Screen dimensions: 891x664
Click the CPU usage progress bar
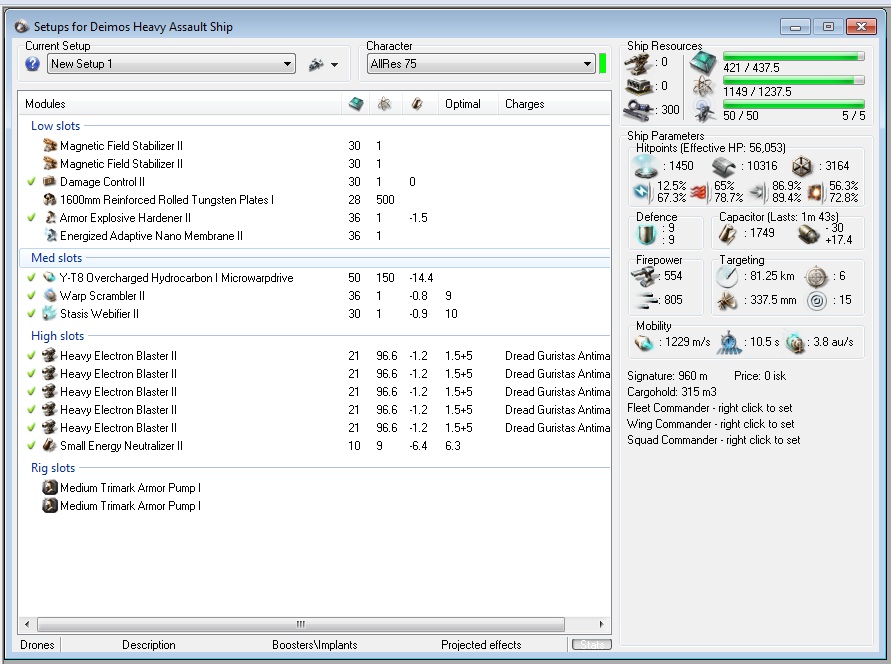click(x=794, y=56)
